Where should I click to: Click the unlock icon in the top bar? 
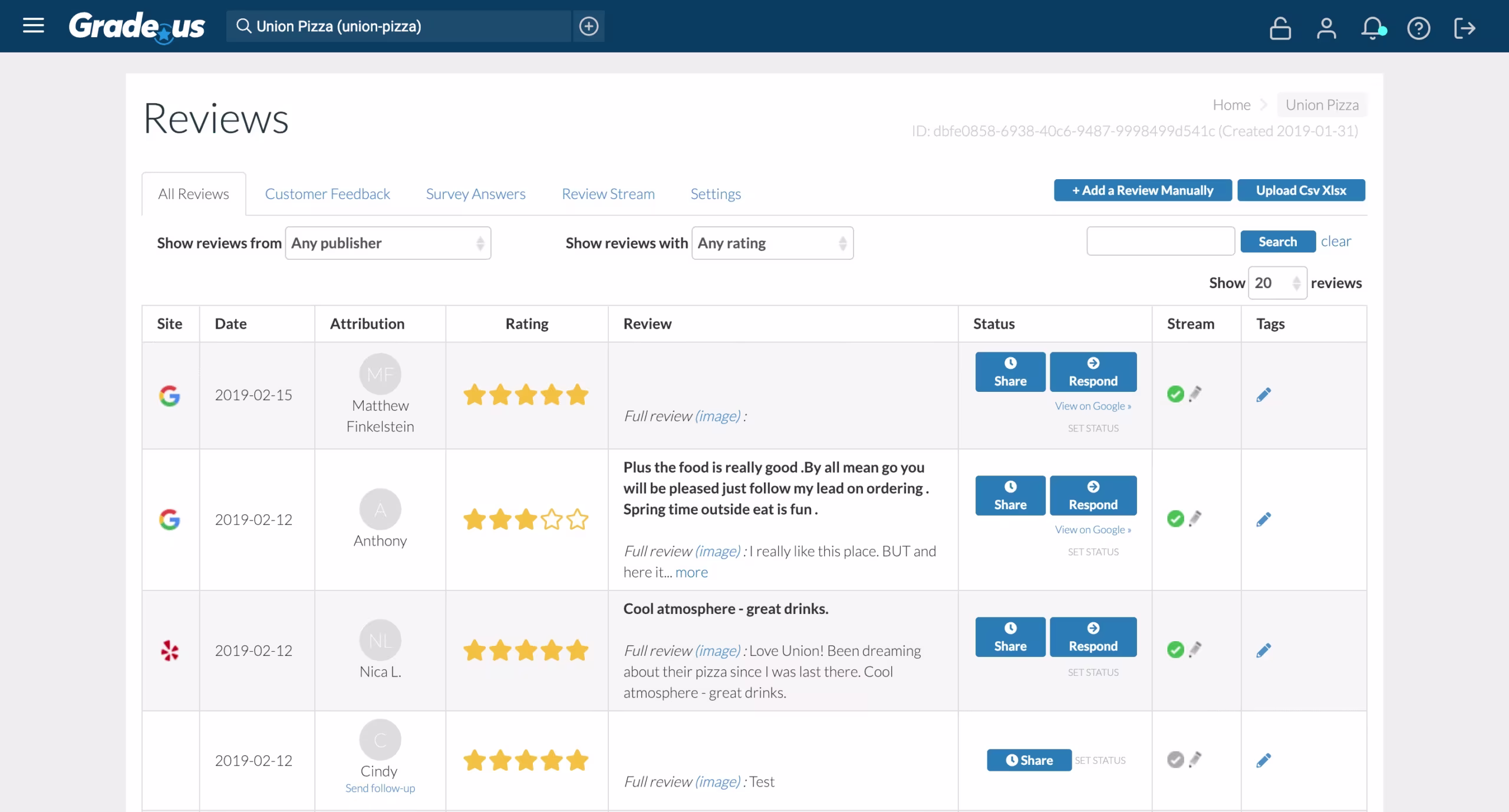(x=1280, y=28)
